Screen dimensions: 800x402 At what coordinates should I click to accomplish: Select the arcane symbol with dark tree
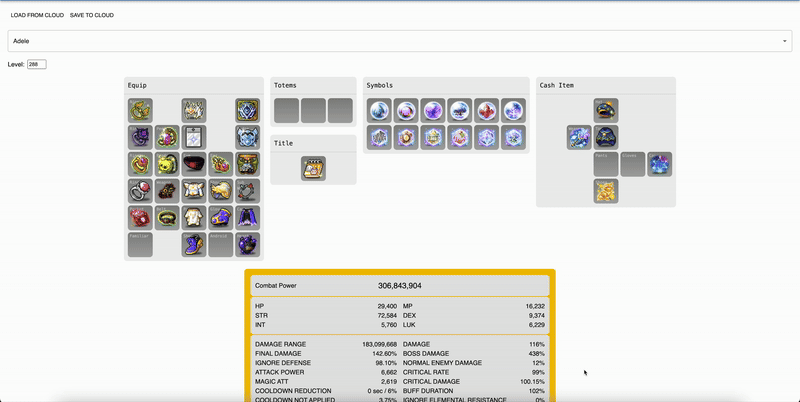point(459,111)
